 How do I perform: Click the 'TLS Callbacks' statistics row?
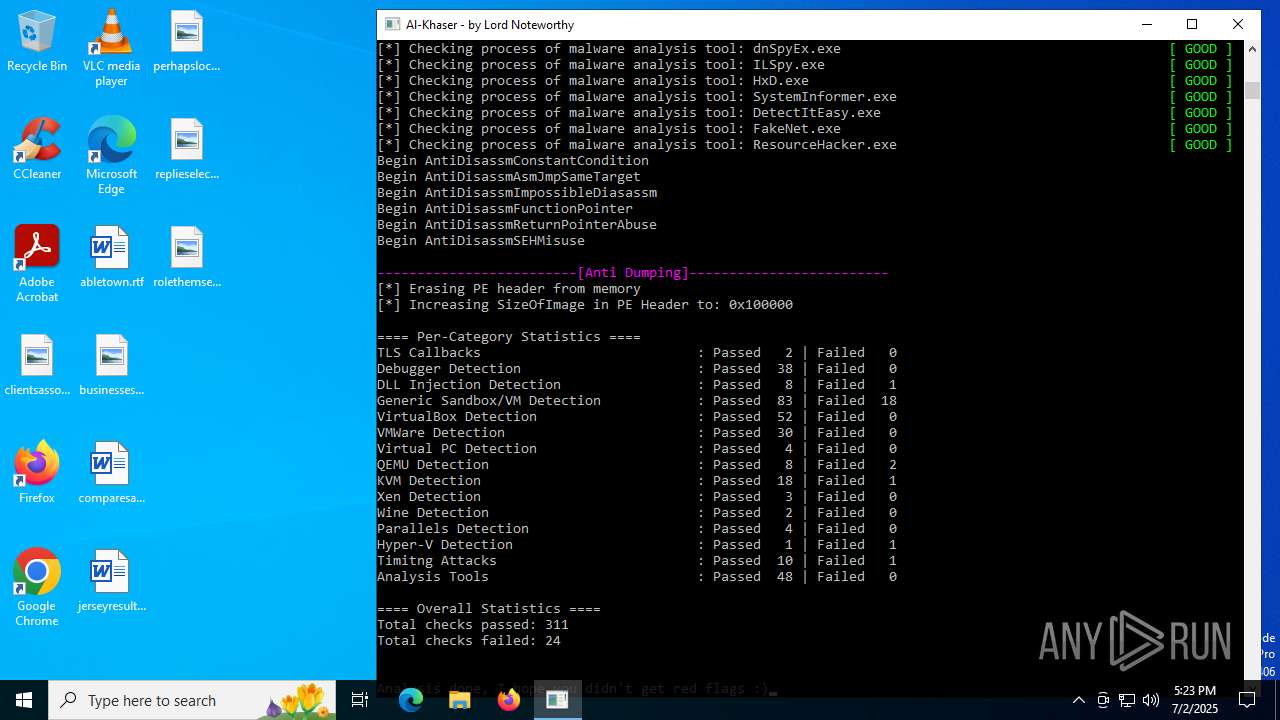637,353
